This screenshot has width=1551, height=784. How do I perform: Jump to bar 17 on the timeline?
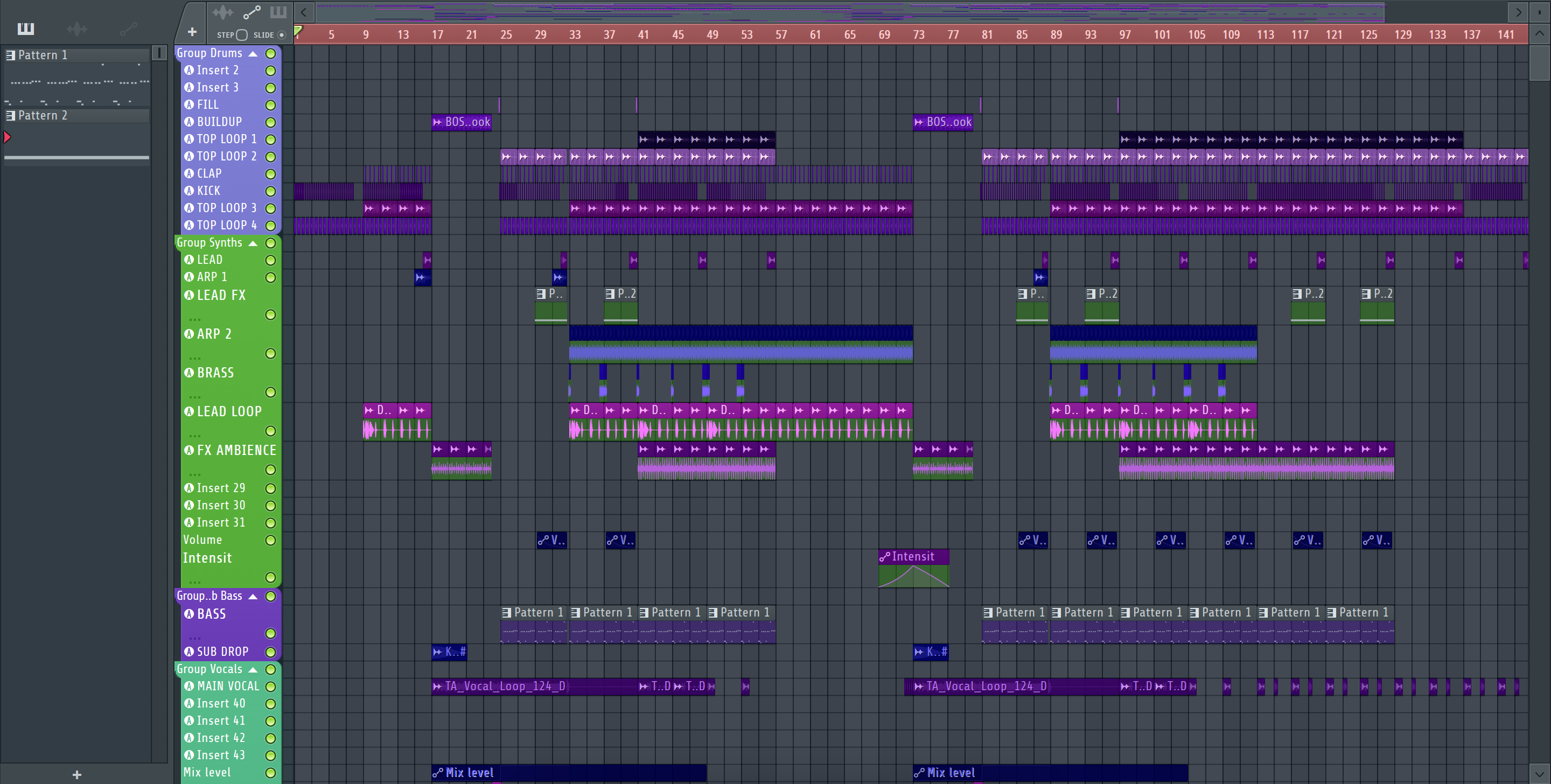tap(437, 35)
